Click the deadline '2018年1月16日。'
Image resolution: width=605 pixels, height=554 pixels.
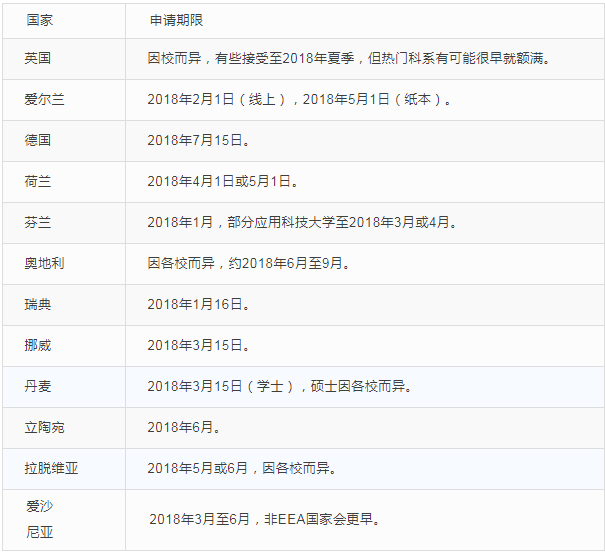point(198,304)
